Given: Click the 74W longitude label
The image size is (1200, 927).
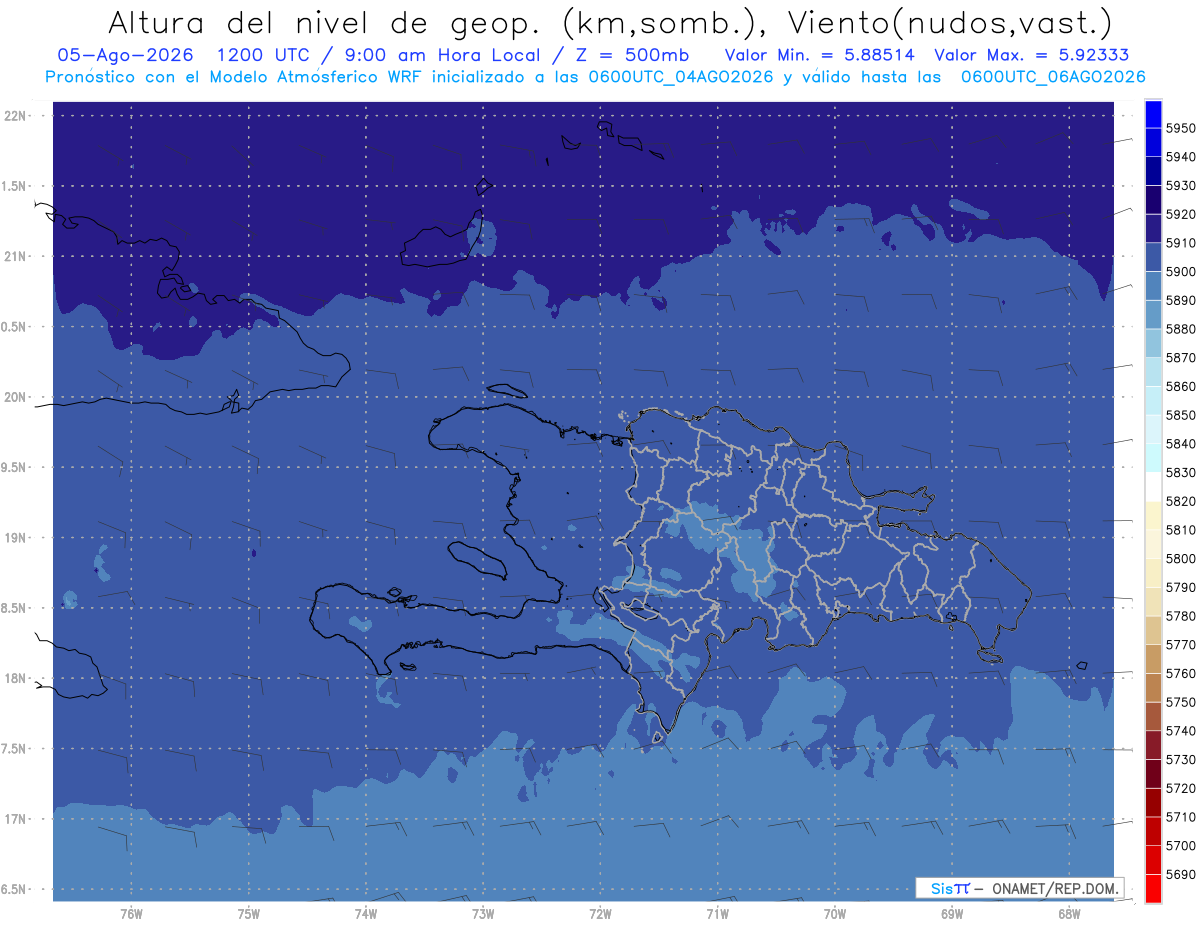Looking at the screenshot, I should coord(365,914).
